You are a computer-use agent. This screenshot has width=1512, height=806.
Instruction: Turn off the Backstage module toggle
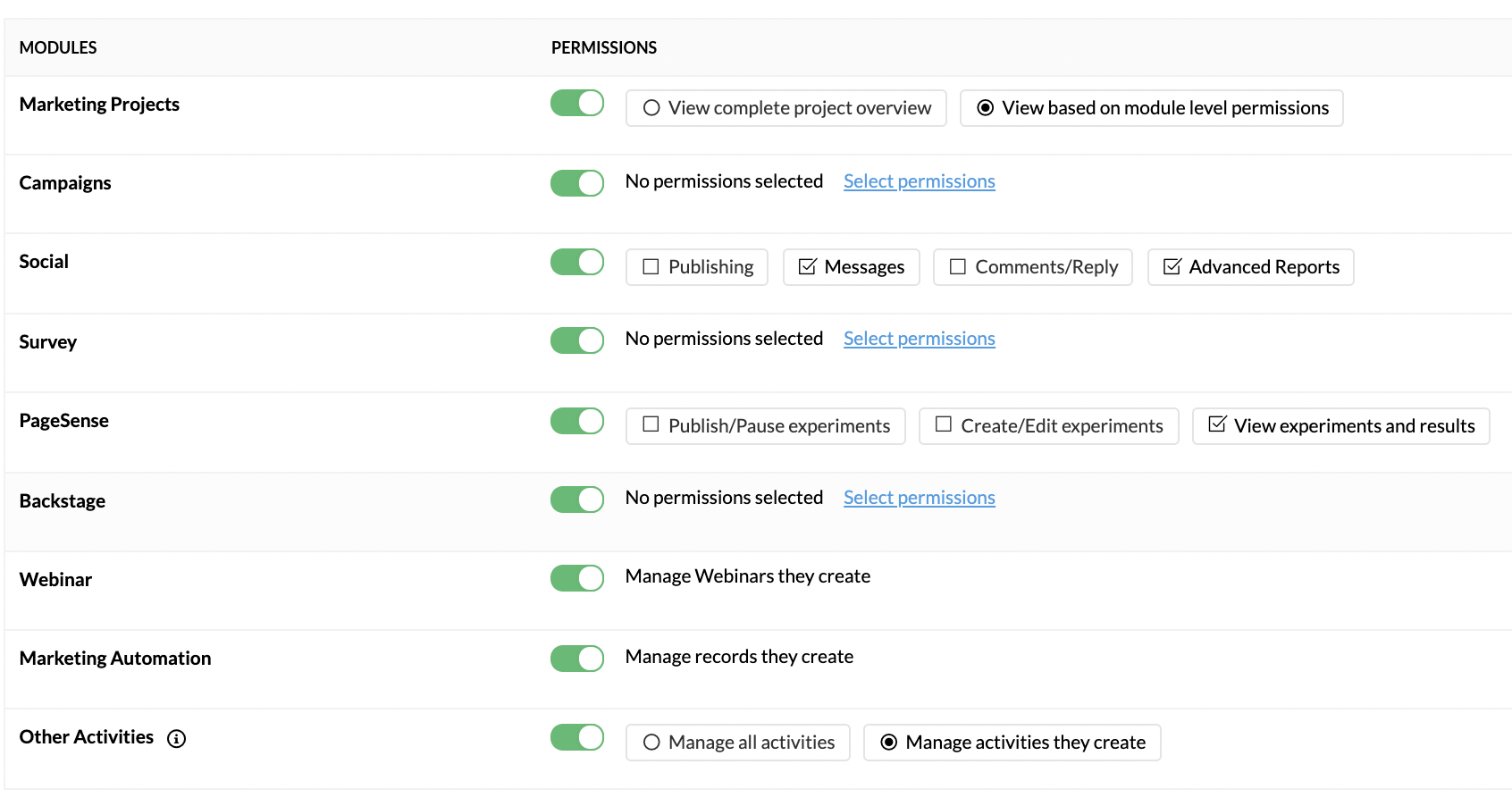tap(577, 500)
